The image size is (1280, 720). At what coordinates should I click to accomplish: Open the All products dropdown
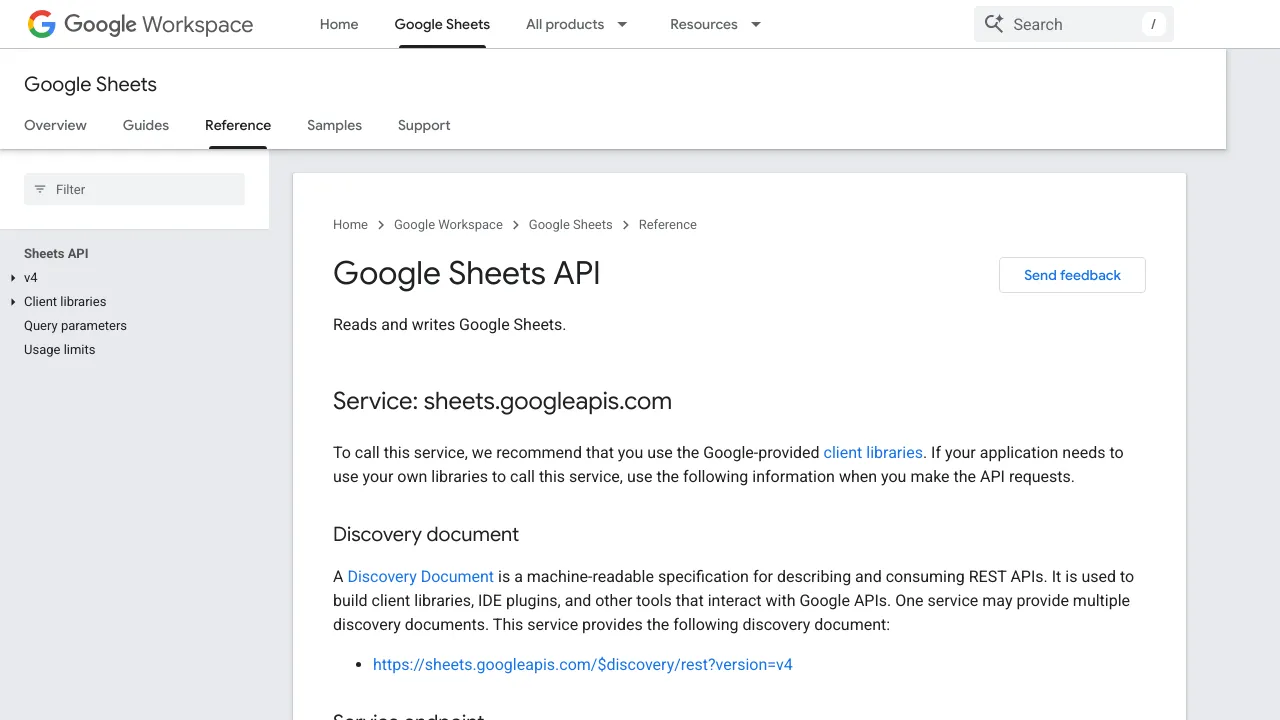pos(577,24)
